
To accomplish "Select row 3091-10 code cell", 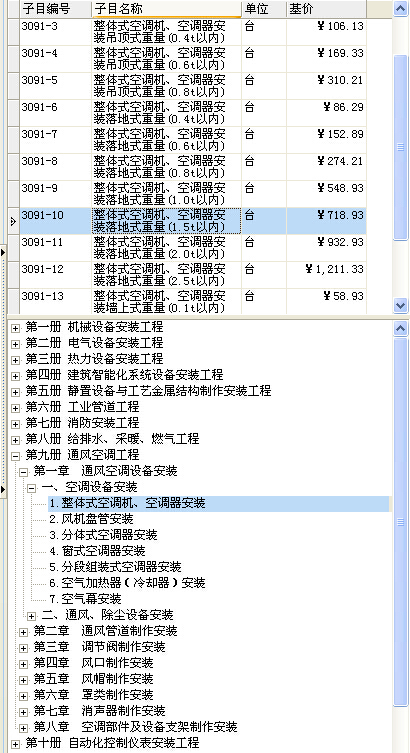I will coord(55,221).
